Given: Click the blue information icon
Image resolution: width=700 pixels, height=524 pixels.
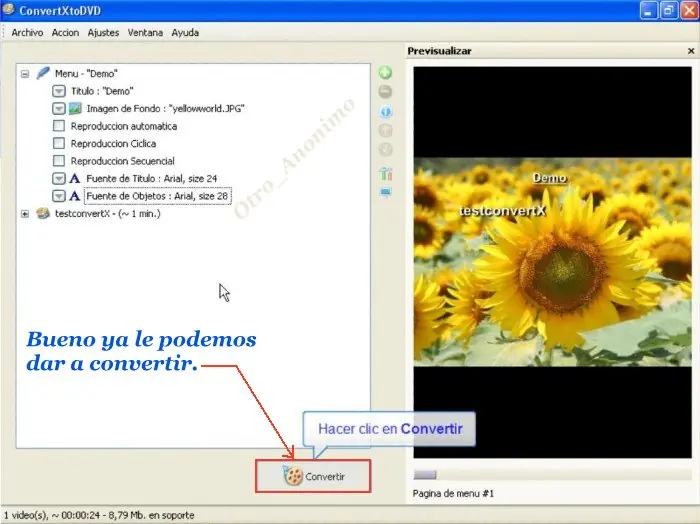Looking at the screenshot, I should click(386, 111).
